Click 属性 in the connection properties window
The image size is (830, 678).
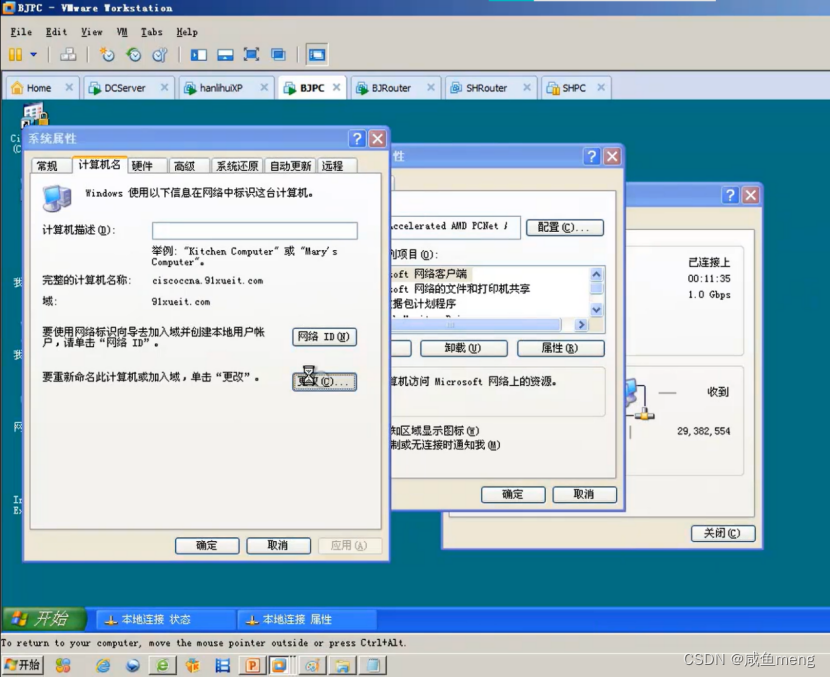point(561,348)
